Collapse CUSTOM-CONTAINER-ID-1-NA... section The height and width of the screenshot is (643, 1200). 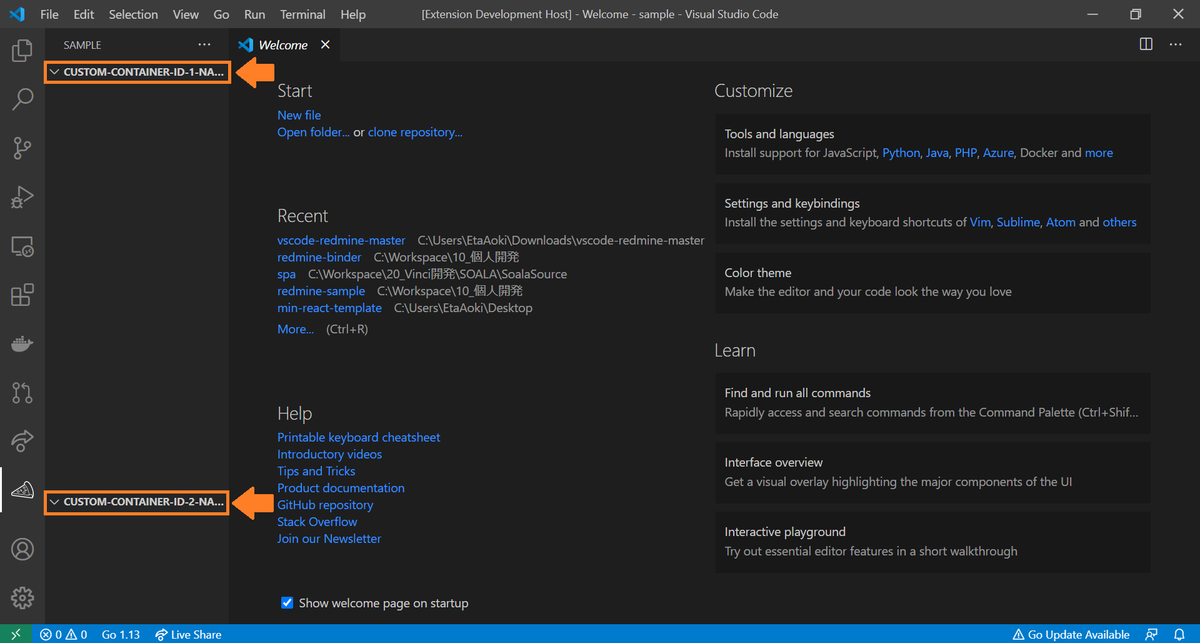pos(138,72)
